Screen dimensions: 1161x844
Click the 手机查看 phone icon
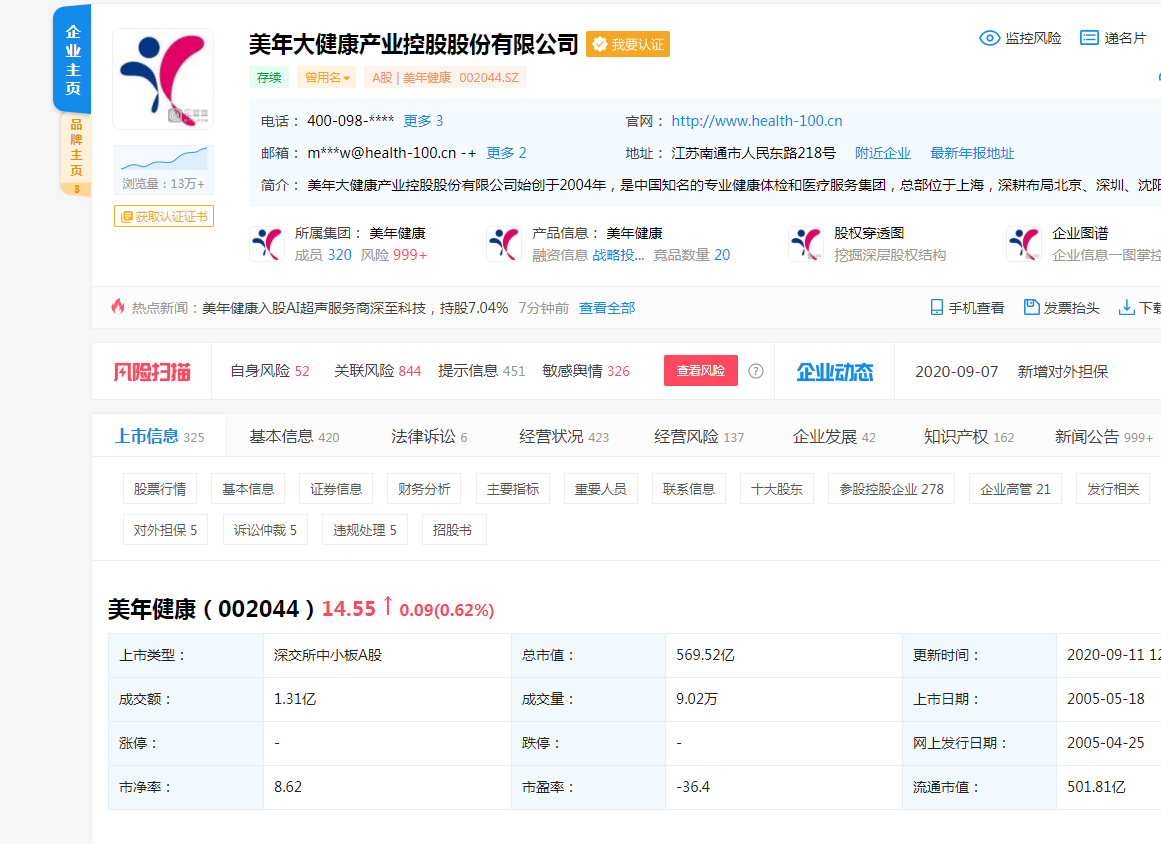click(x=937, y=307)
